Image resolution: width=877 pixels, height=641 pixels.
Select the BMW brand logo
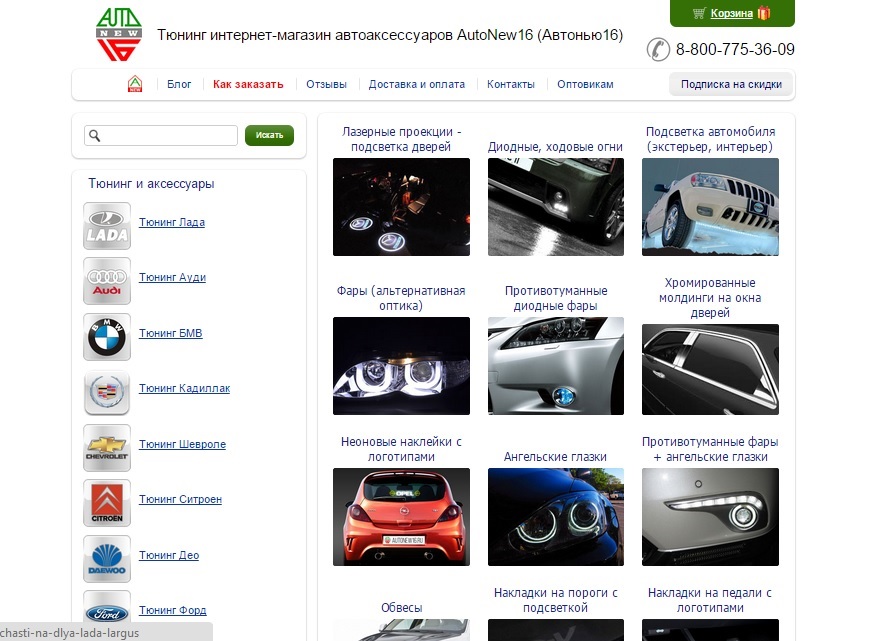click(x=107, y=337)
